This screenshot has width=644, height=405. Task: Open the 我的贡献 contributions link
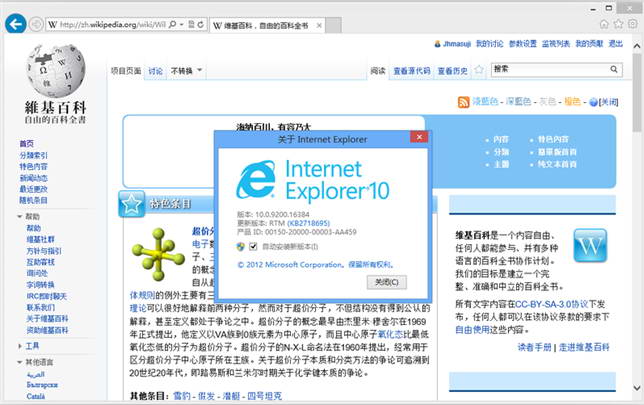[x=589, y=44]
